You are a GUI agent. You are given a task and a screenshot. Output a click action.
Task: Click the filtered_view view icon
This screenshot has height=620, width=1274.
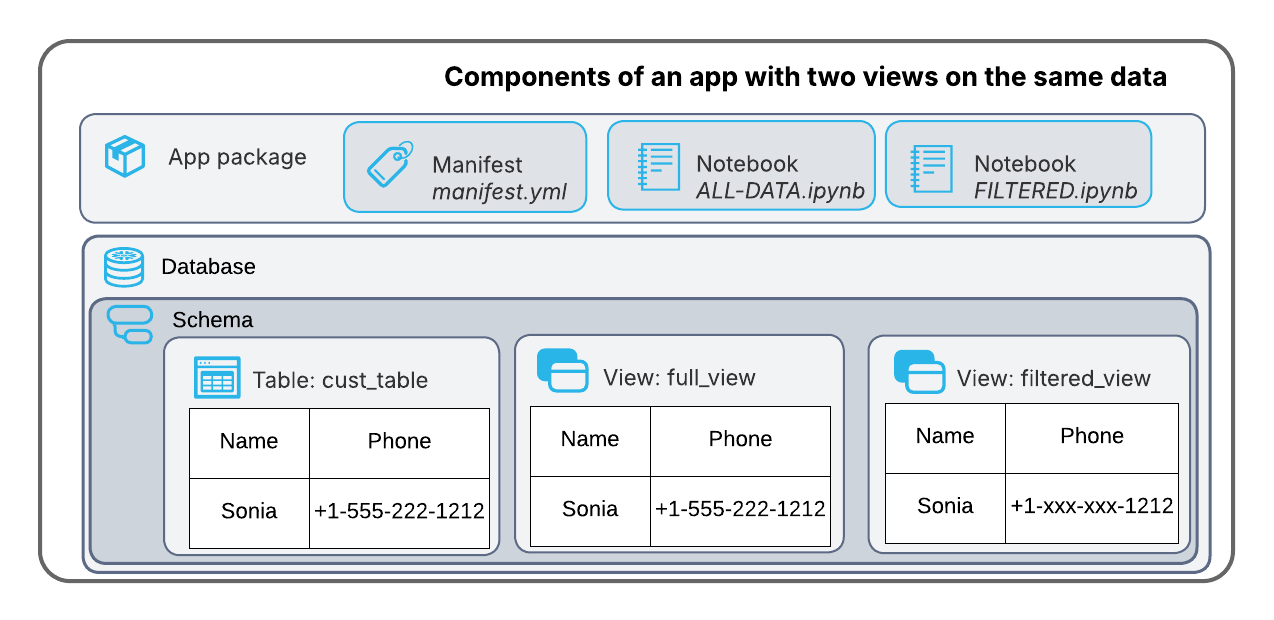click(919, 371)
